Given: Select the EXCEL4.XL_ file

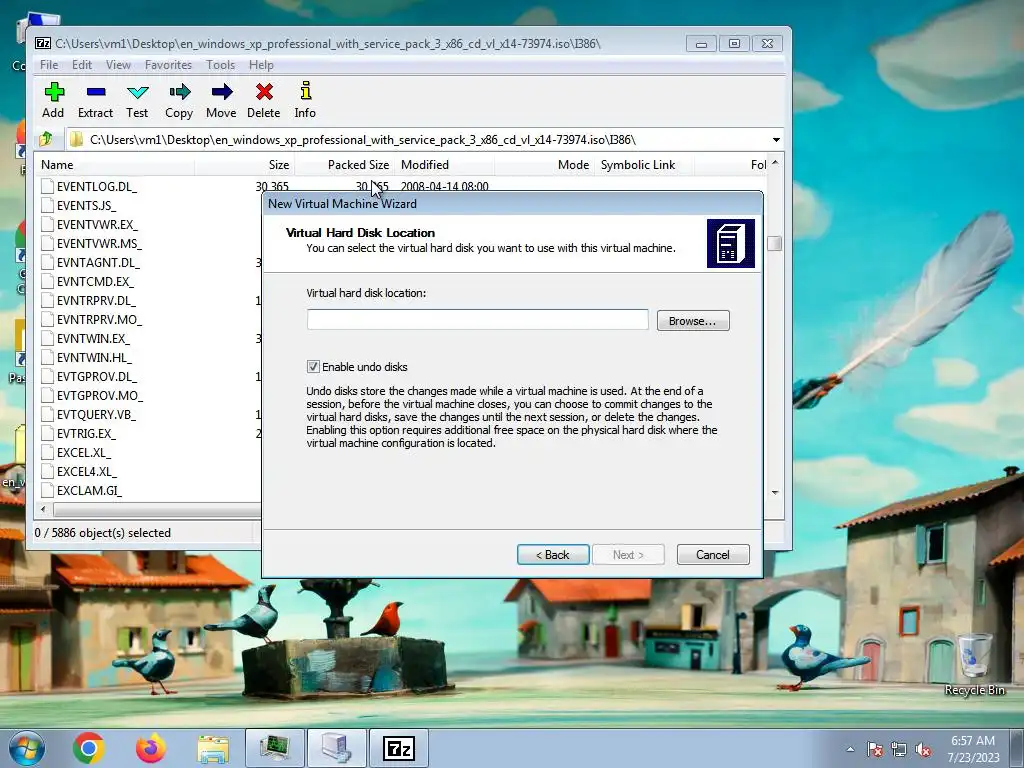Looking at the screenshot, I should tap(86, 471).
